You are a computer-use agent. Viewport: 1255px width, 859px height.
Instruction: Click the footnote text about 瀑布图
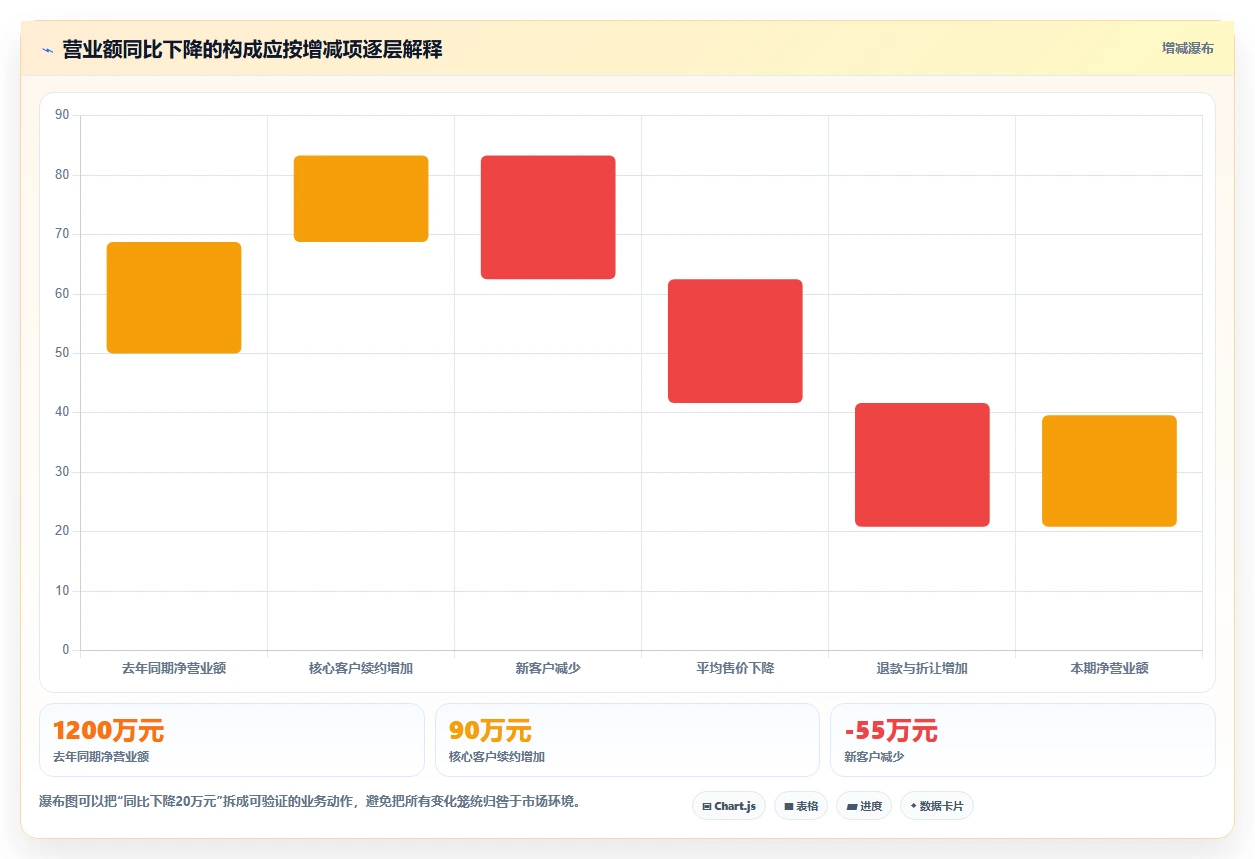(310, 801)
